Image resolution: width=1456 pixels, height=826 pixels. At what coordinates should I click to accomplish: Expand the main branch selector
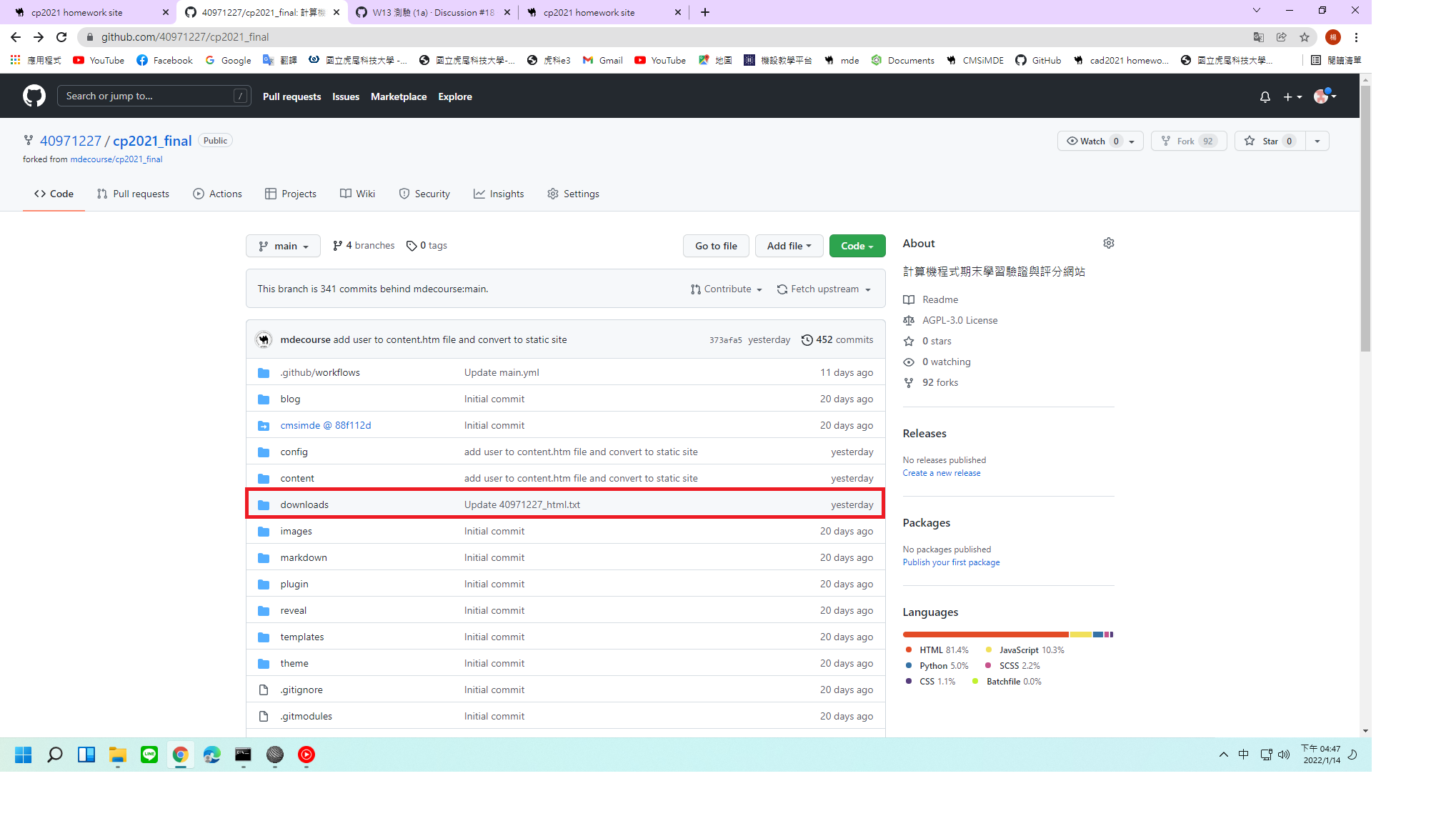[x=283, y=246]
